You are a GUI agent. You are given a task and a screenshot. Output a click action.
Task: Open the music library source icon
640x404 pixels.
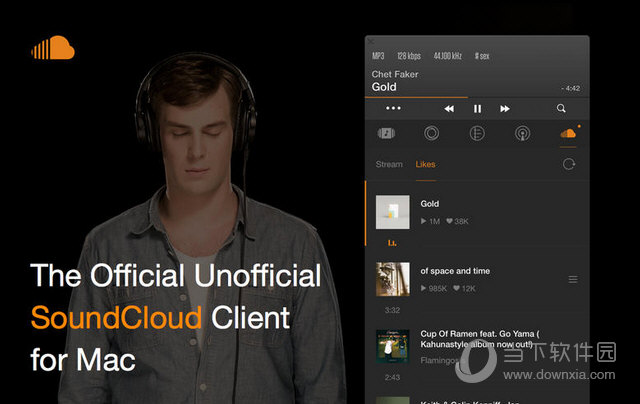386,133
